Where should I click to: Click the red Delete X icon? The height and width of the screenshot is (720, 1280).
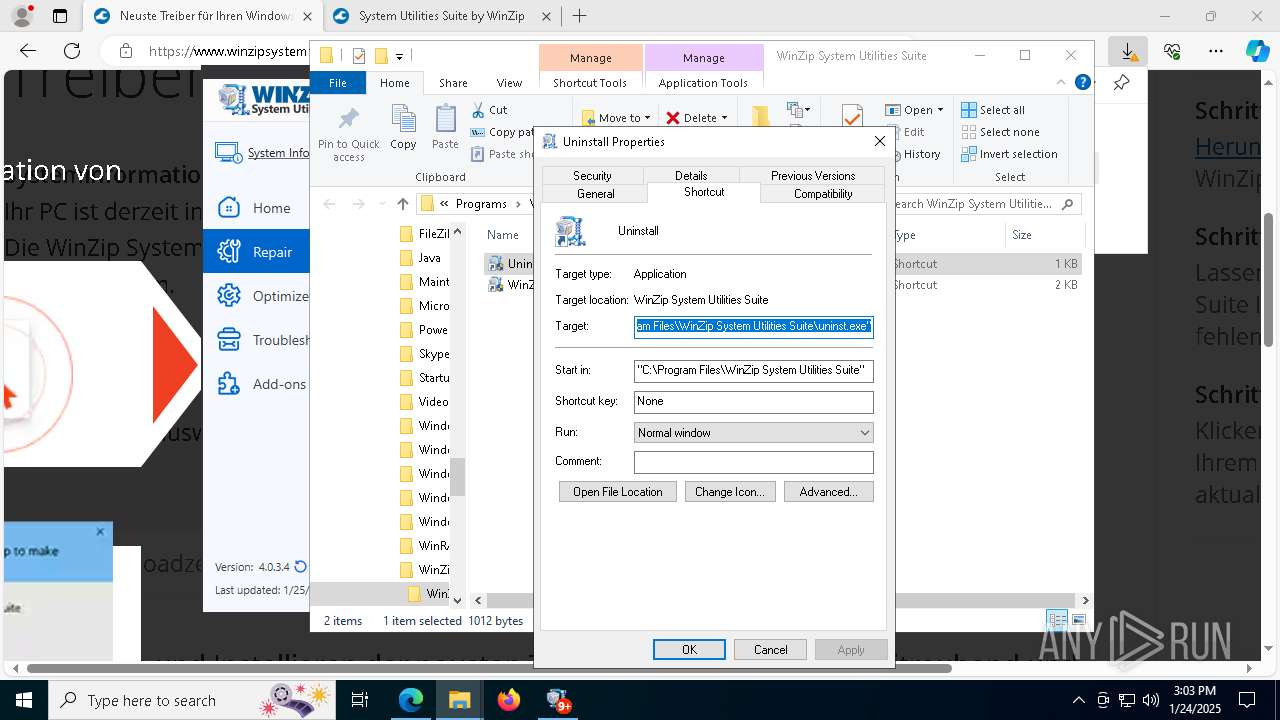[x=673, y=118]
